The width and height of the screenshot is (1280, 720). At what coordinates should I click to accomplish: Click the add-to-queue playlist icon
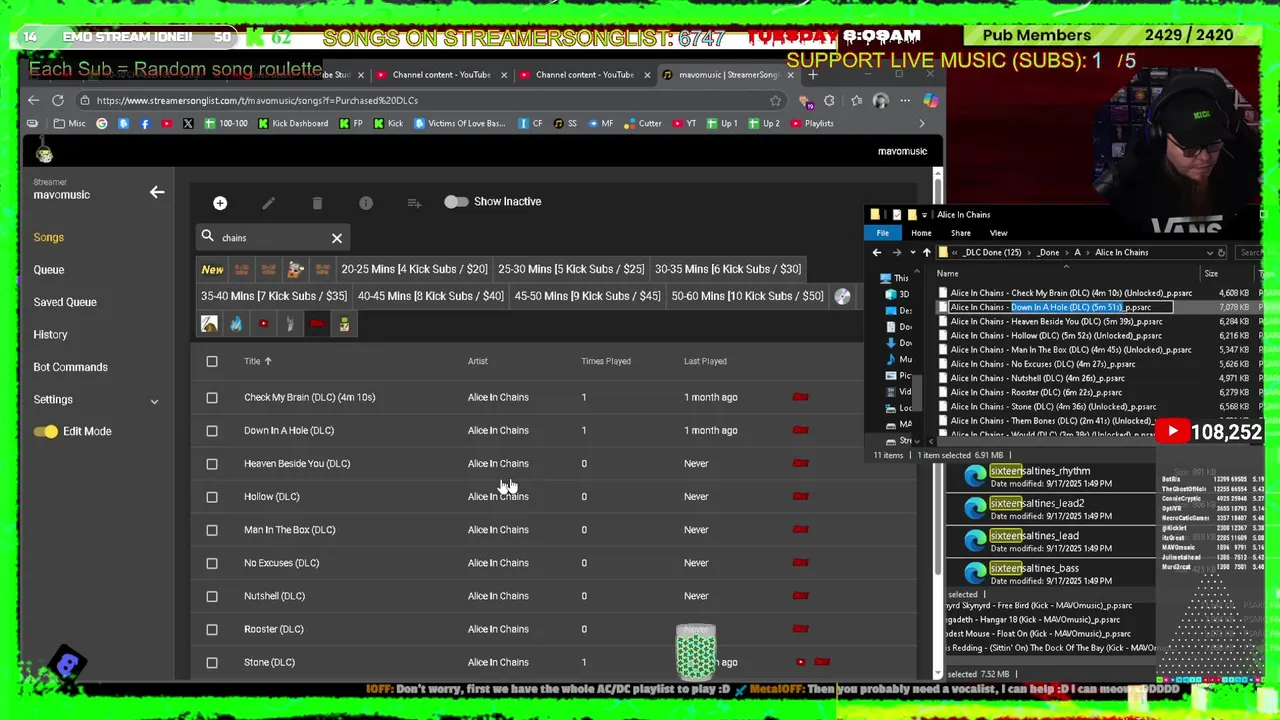414,203
